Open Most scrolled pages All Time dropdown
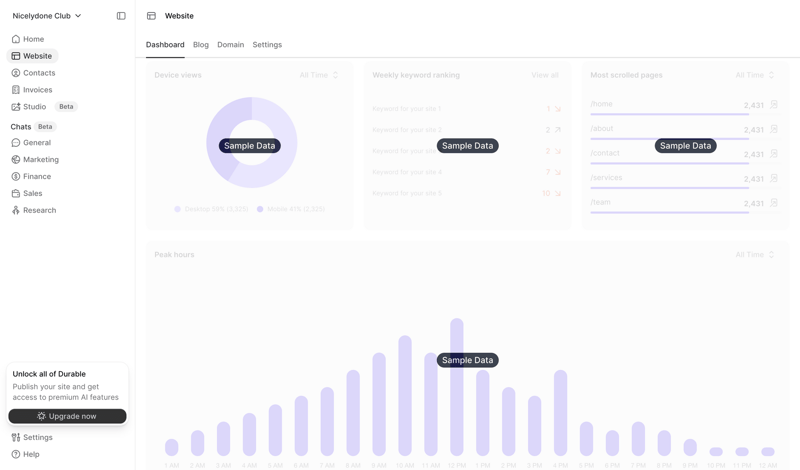Screen dimensions: 800x470 pyautogui.click(x=755, y=75)
